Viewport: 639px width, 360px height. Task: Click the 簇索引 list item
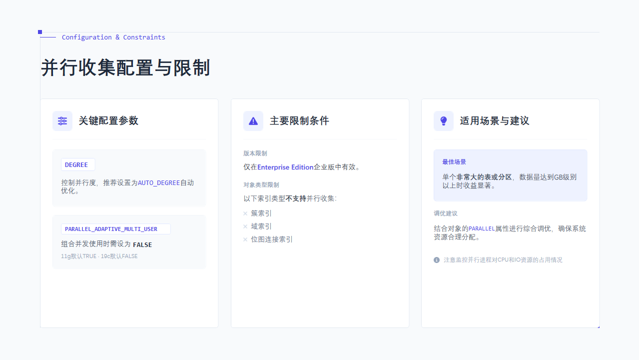pos(261,213)
